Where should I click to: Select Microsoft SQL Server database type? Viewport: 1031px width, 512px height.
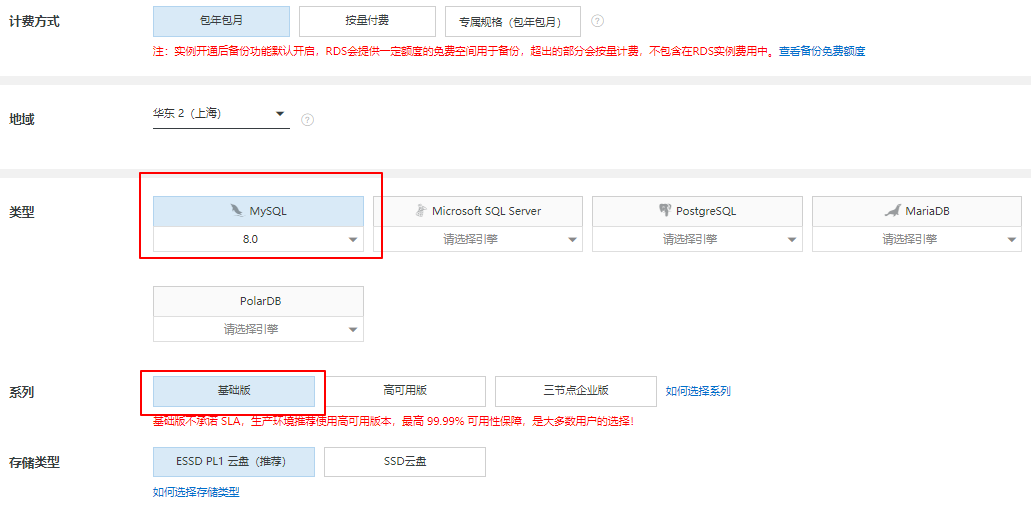pyautogui.click(x=478, y=212)
